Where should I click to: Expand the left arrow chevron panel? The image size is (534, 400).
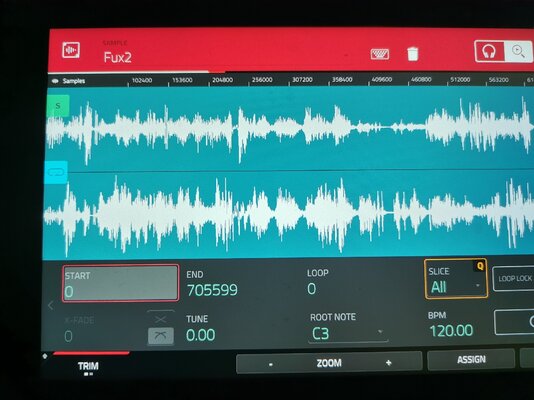[x=51, y=305]
